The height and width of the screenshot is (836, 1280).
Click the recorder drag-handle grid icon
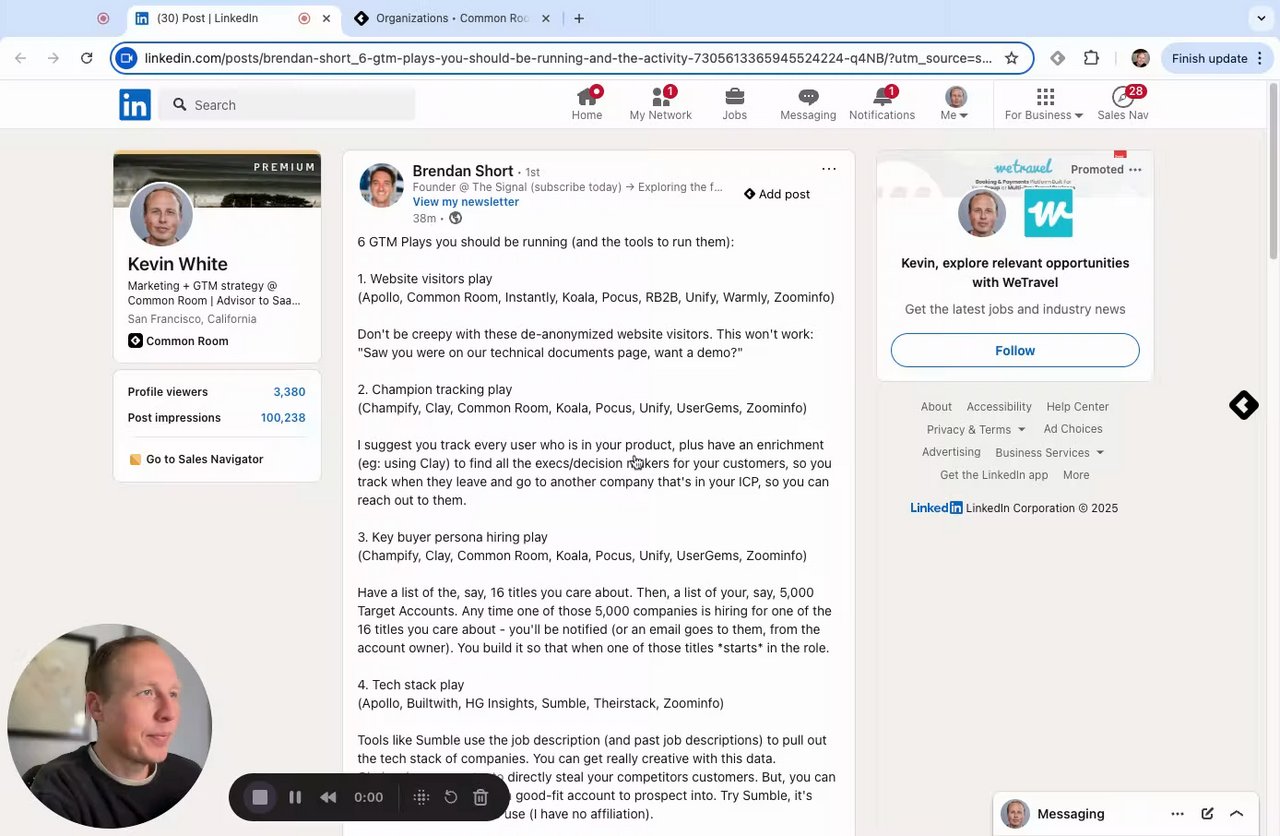421,797
